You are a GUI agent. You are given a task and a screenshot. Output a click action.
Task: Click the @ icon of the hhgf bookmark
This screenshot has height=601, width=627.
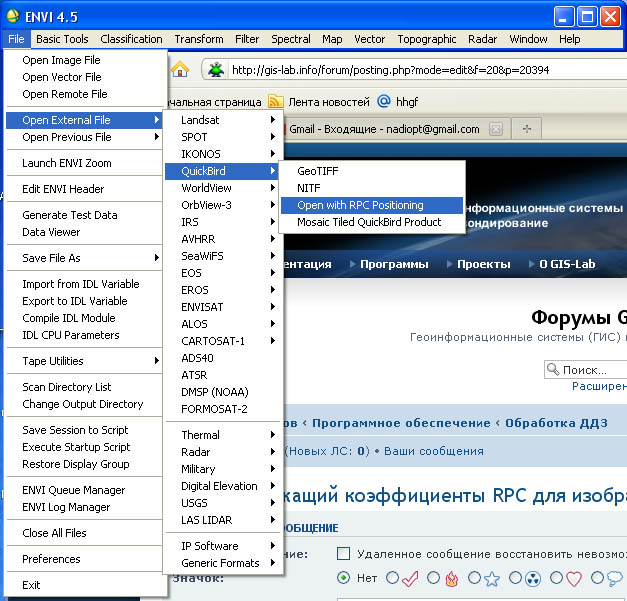click(384, 101)
